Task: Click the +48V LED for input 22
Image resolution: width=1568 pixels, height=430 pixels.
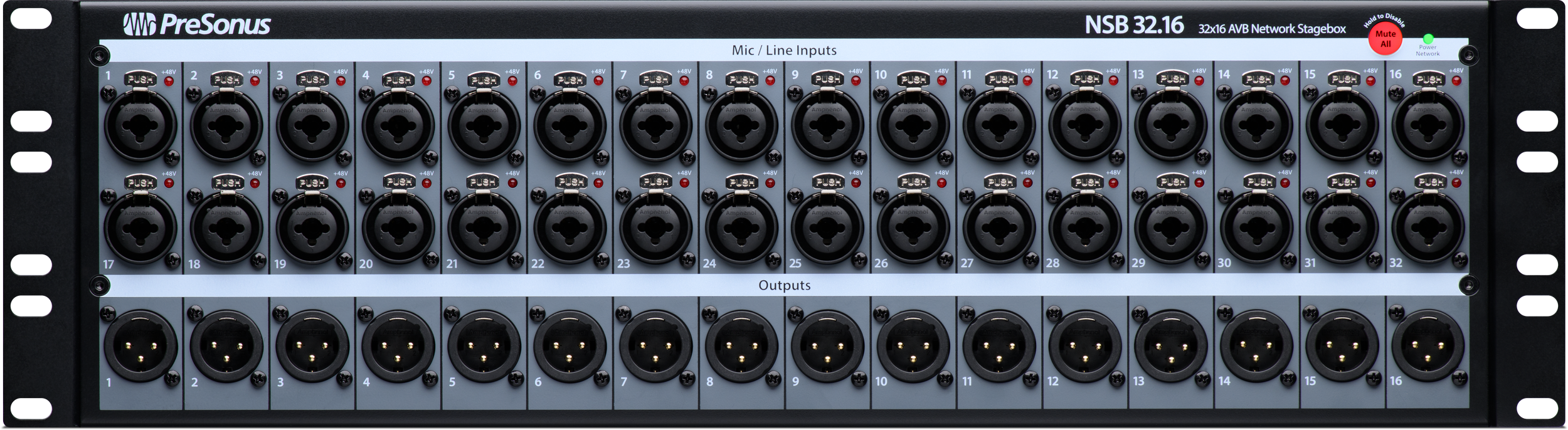Action: click(598, 183)
